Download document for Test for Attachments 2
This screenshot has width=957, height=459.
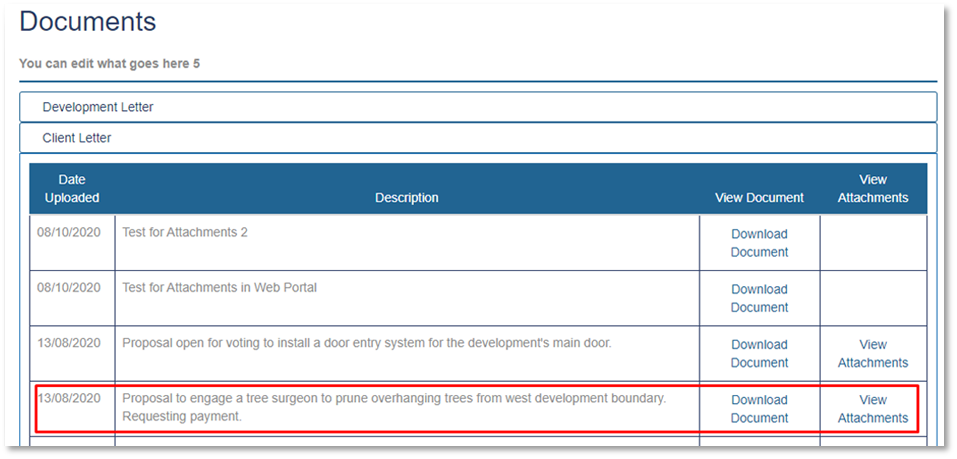tap(758, 243)
